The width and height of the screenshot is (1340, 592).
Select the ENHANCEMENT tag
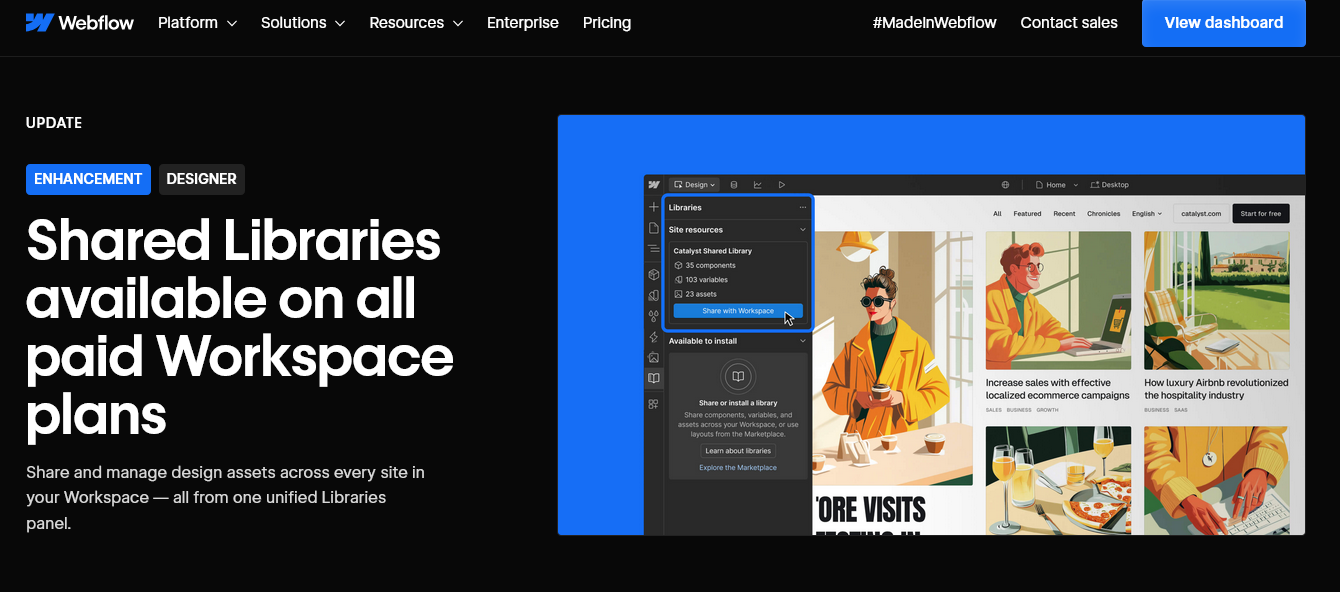point(88,179)
